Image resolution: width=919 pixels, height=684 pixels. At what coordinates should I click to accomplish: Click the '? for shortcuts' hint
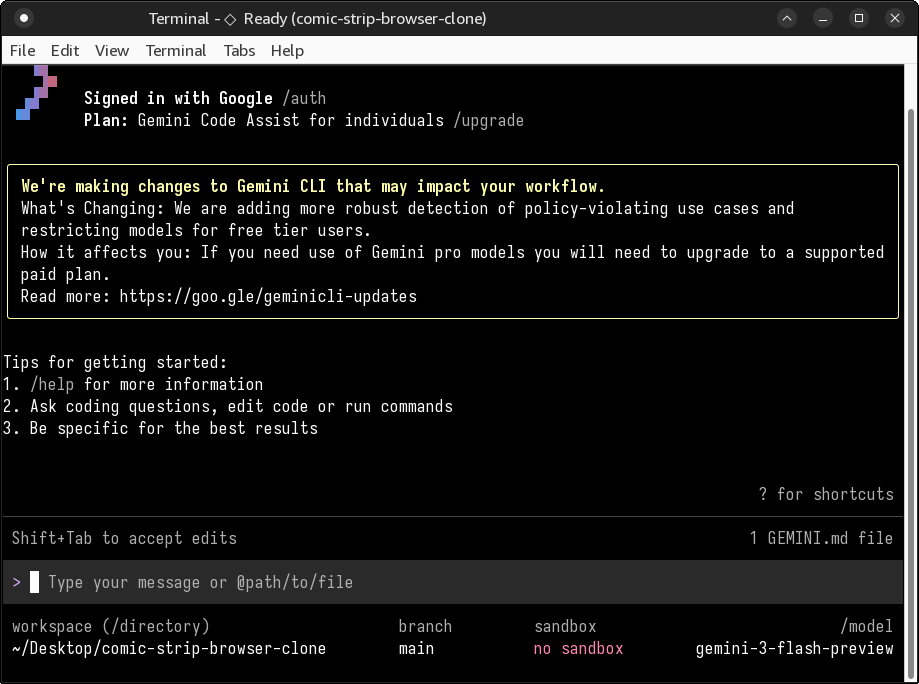pos(826,494)
